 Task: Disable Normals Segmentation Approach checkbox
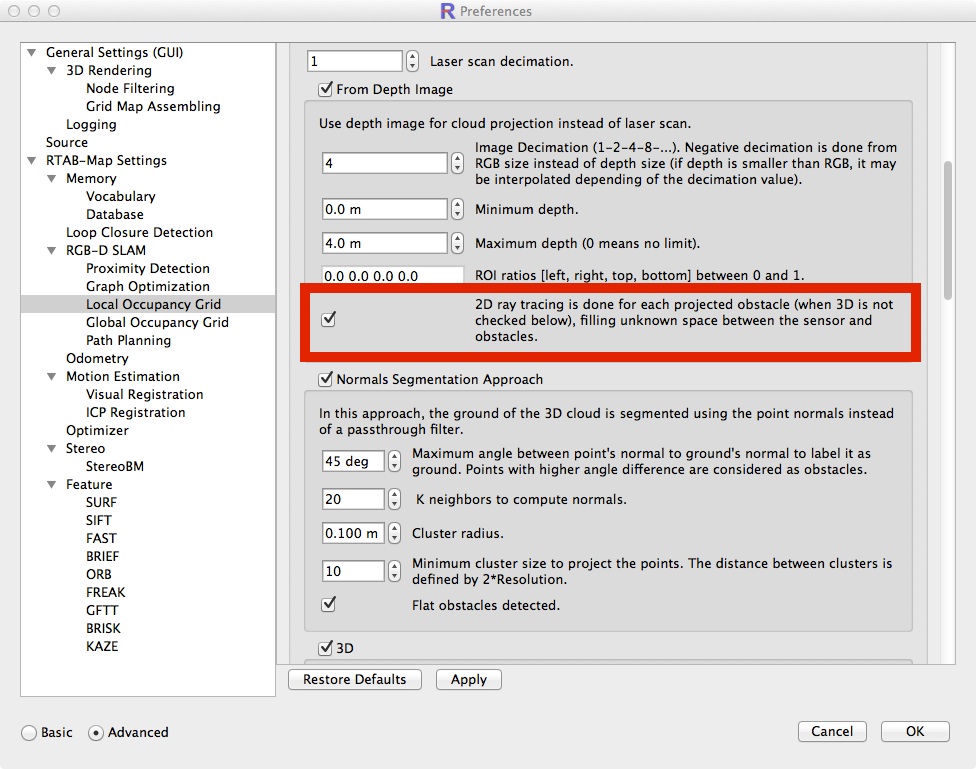325,380
